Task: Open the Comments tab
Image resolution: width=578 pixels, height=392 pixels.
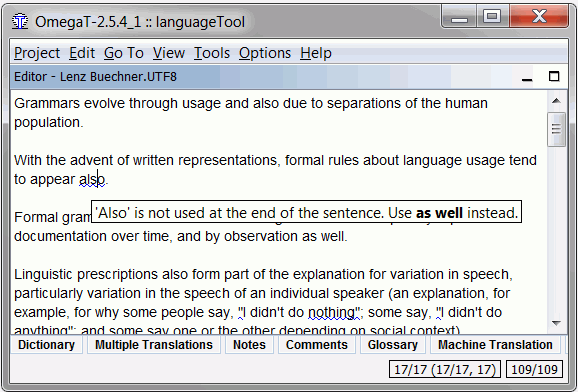Action: tap(317, 345)
